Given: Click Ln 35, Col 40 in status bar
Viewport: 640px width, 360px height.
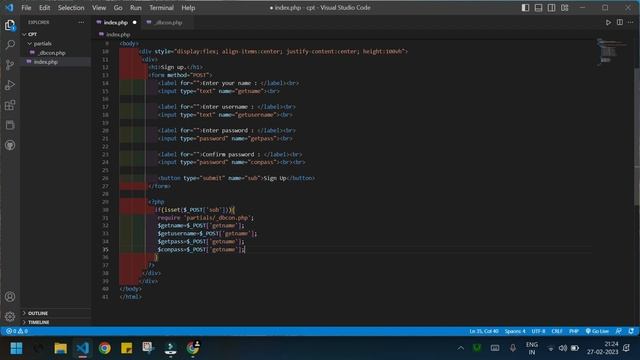Looking at the screenshot, I should 484,331.
